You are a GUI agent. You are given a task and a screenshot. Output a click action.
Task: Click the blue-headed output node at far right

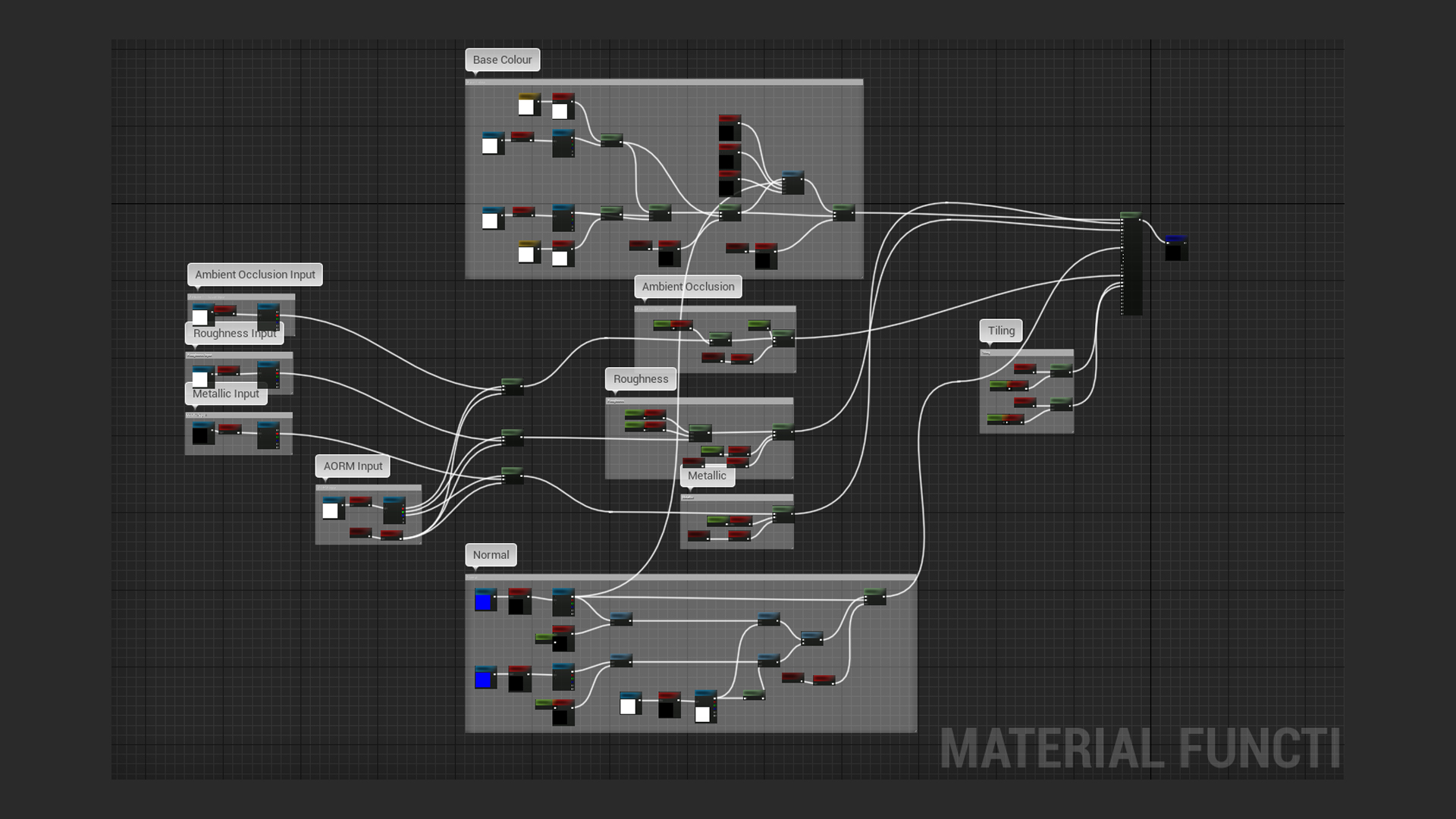click(x=1176, y=247)
